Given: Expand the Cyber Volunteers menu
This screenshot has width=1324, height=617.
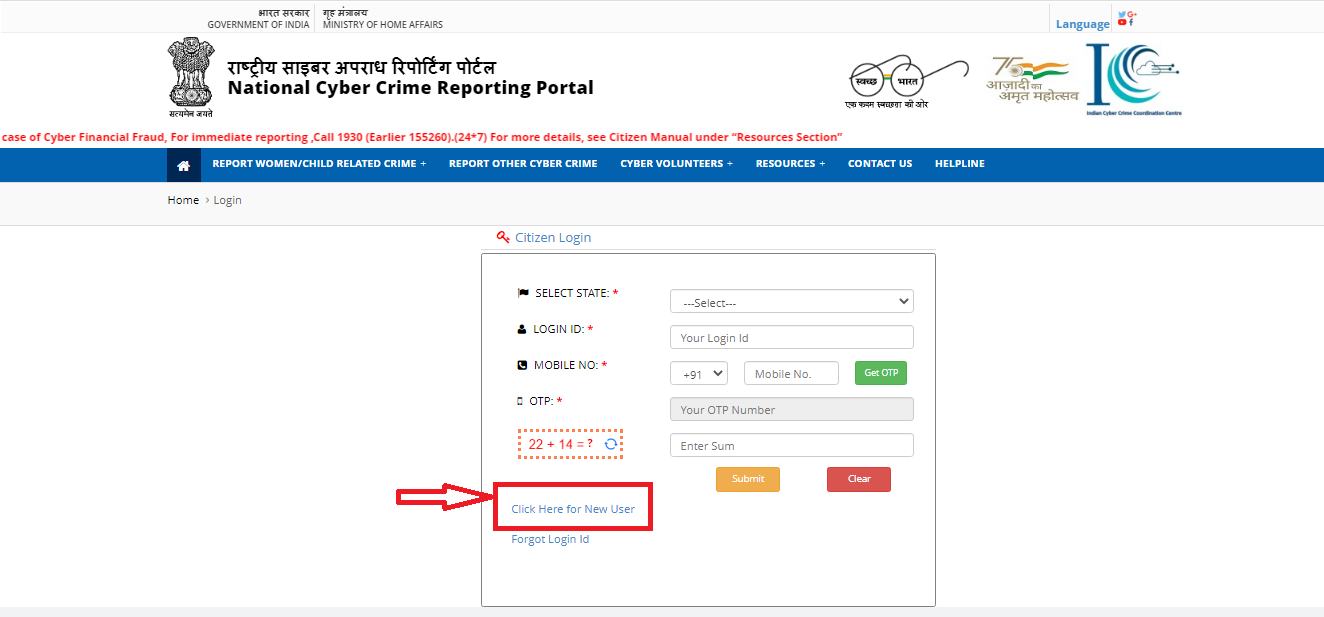Looking at the screenshot, I should point(676,164).
